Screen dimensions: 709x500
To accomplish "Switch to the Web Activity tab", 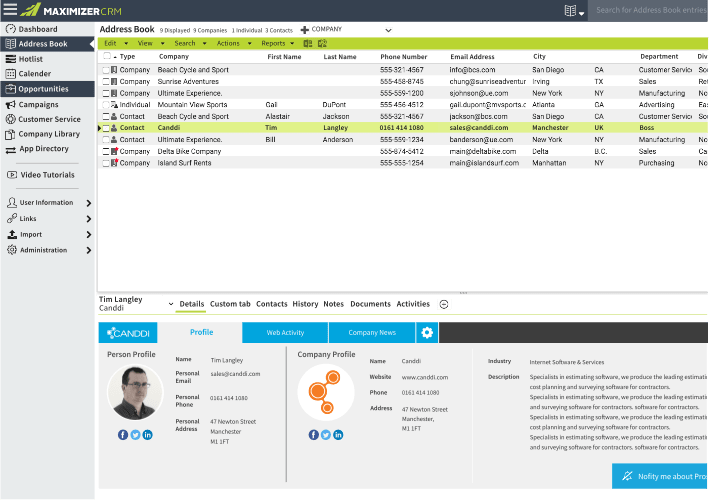I will coord(285,333).
